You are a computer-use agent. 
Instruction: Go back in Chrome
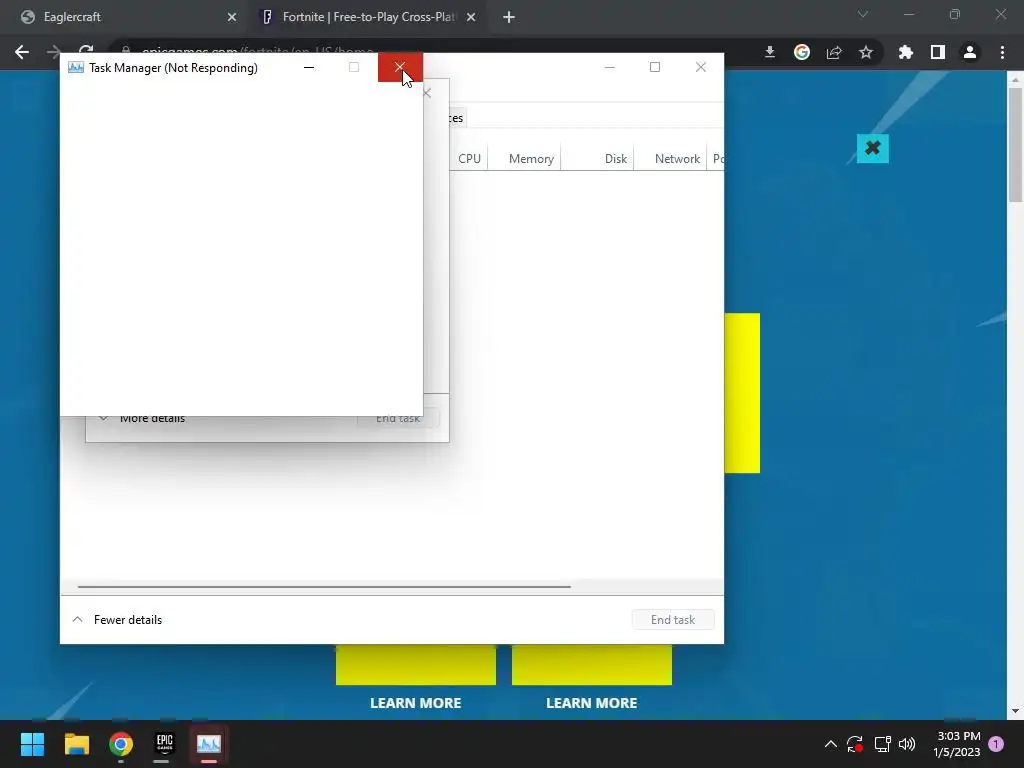(22, 52)
